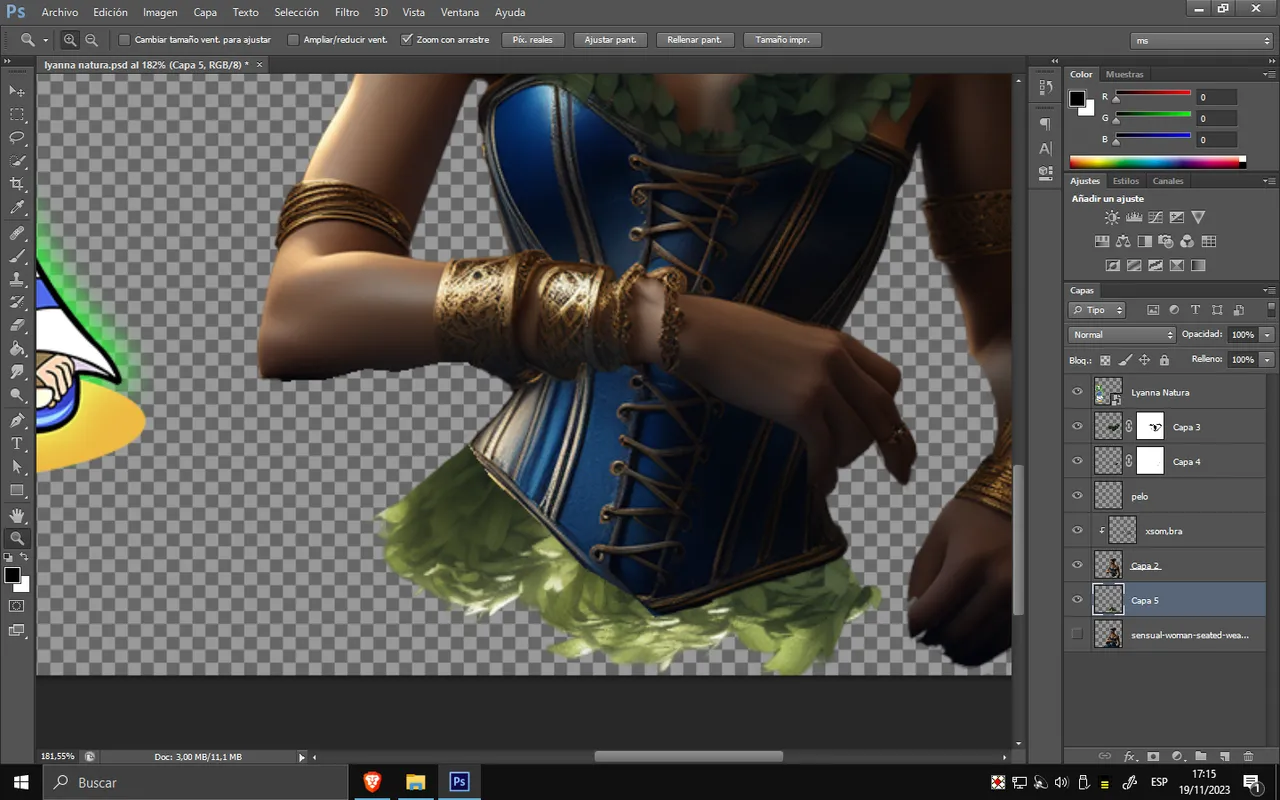The width and height of the screenshot is (1280, 800).
Task: Click Delete layer trash icon
Action: (1249, 757)
